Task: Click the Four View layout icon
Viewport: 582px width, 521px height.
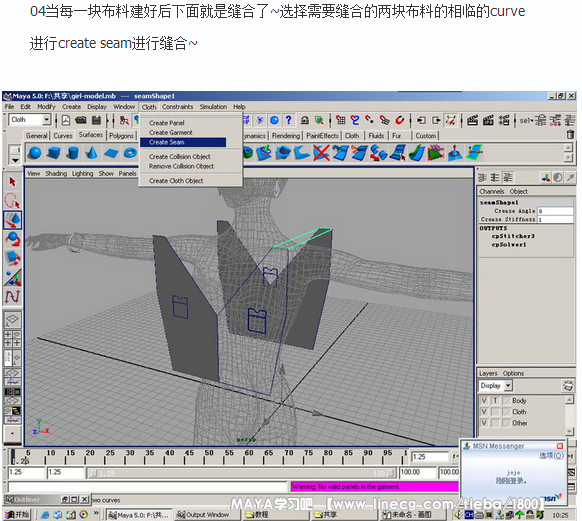Action: (x=12, y=338)
